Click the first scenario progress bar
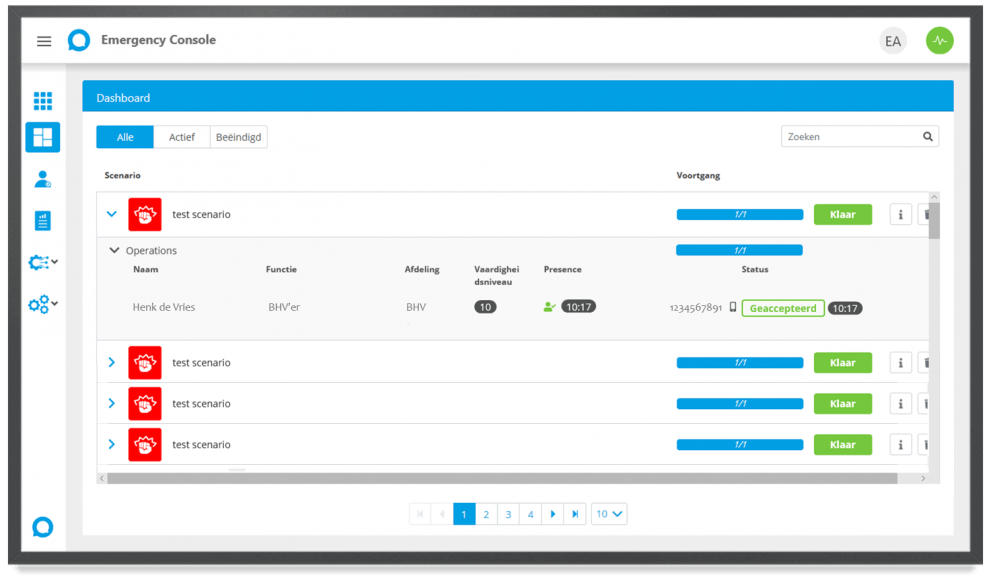The width and height of the screenshot is (991, 581). pos(739,214)
